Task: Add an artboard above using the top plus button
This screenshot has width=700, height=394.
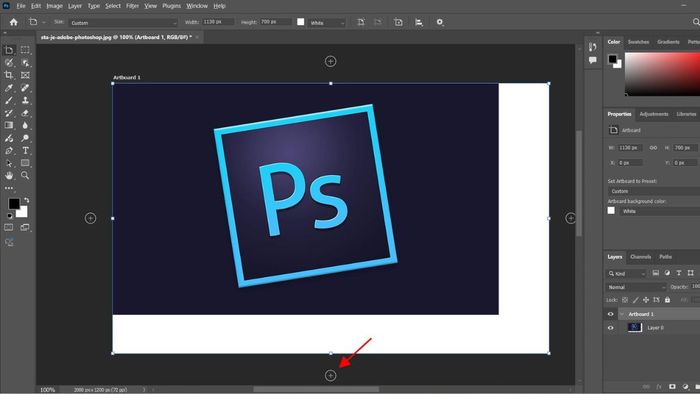Action: [330, 61]
